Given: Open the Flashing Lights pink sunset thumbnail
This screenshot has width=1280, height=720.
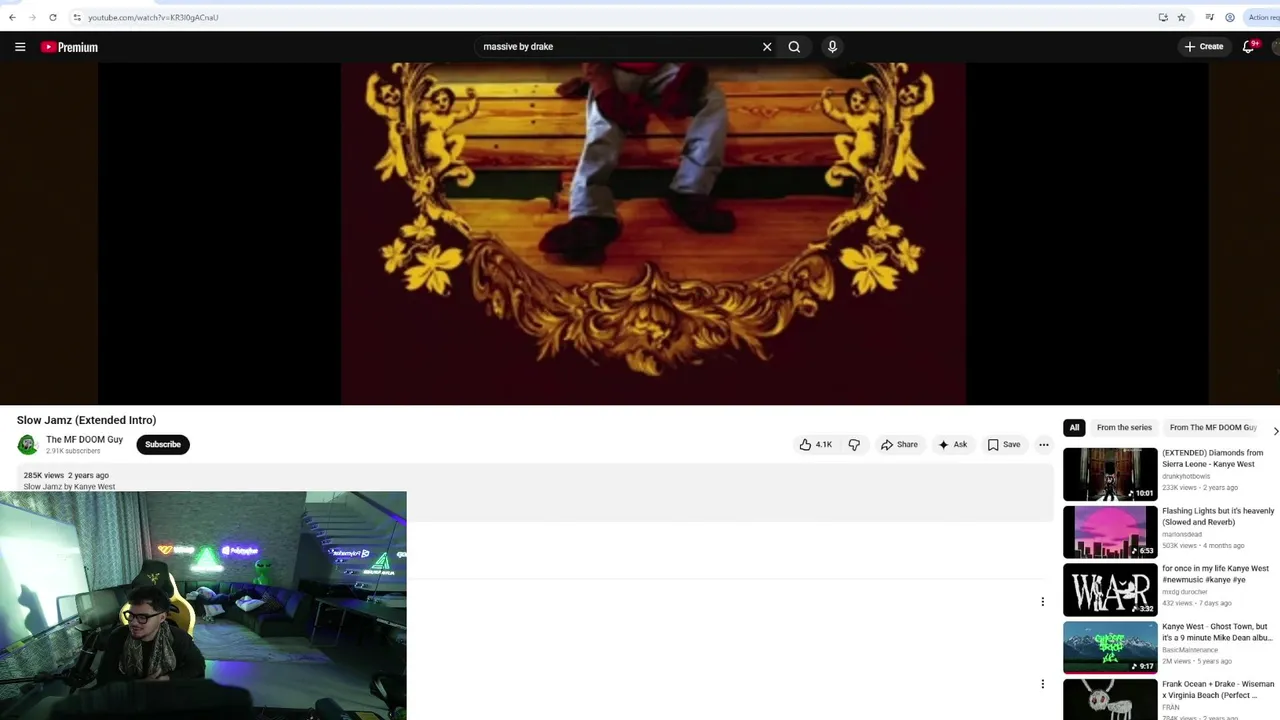Looking at the screenshot, I should tap(1110, 532).
